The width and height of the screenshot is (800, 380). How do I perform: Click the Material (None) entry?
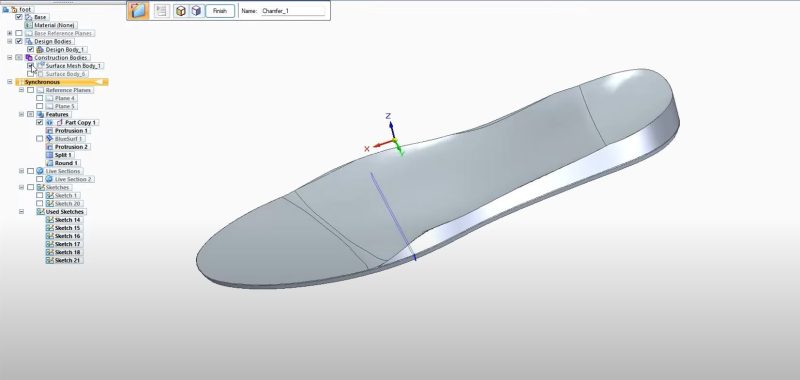[55, 25]
